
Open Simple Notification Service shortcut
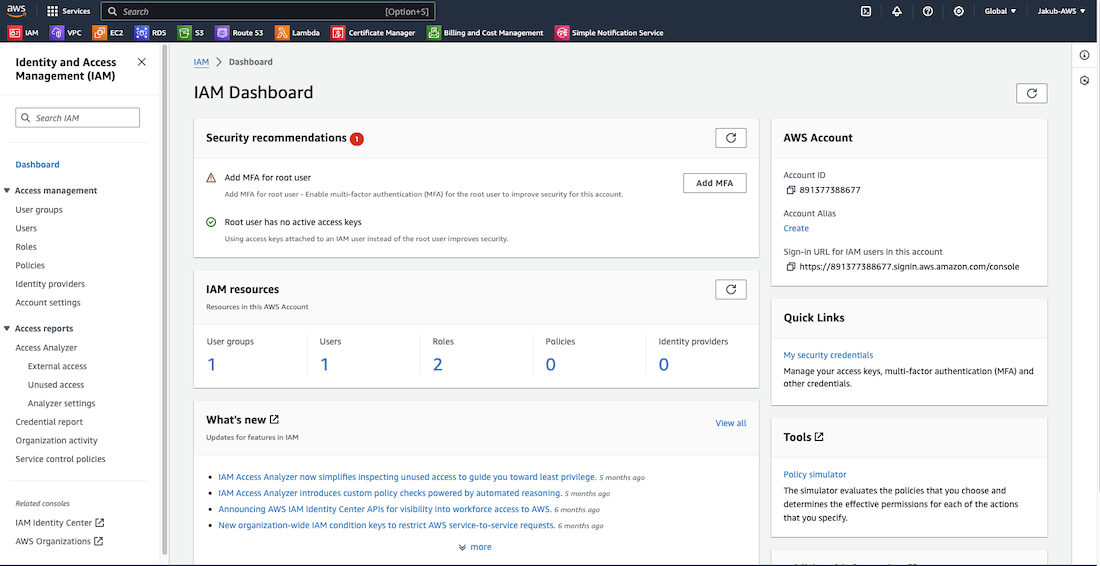coord(609,33)
